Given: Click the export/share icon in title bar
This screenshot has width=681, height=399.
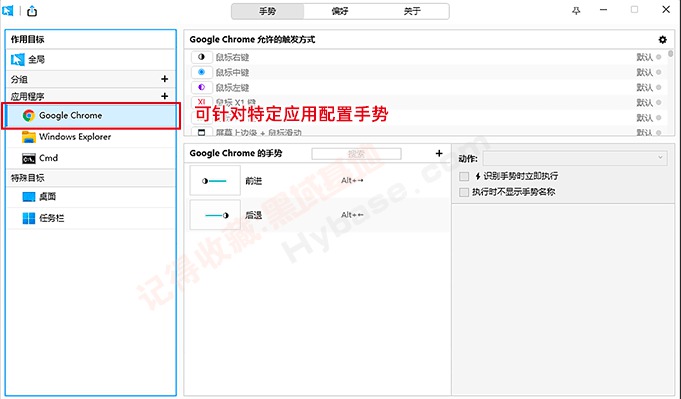Looking at the screenshot, I should coord(32,10).
